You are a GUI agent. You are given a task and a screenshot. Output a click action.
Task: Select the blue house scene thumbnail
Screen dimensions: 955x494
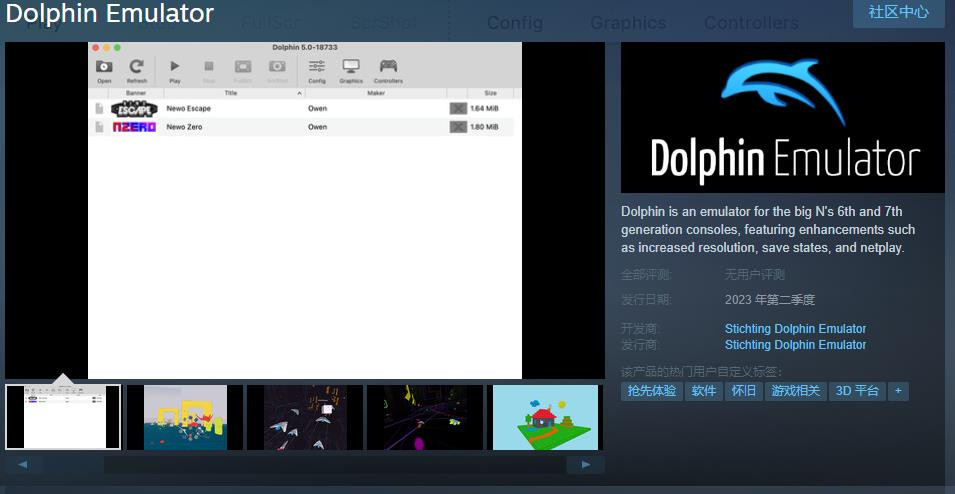pos(545,417)
